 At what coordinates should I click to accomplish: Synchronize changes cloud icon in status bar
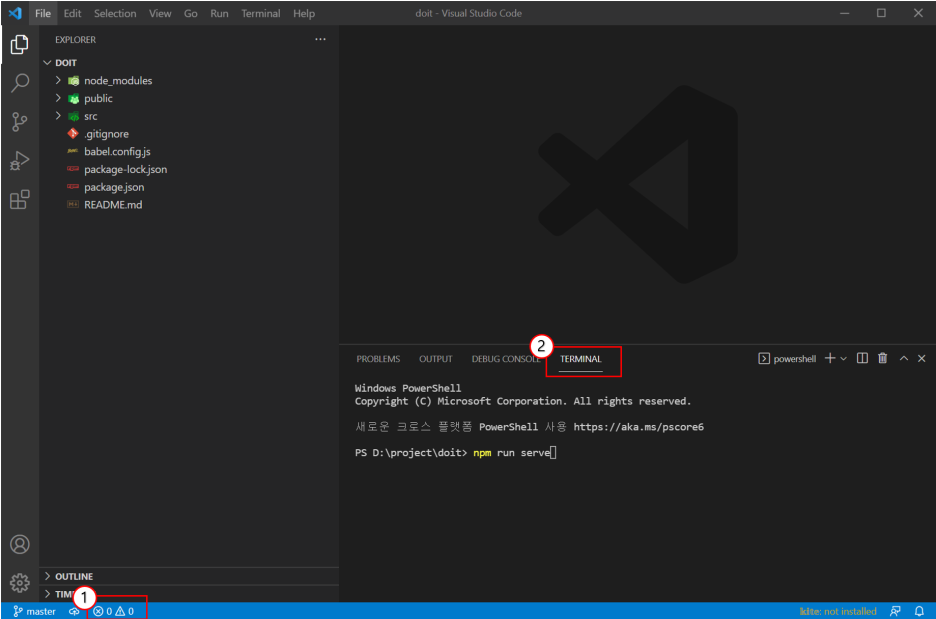[x=74, y=611]
